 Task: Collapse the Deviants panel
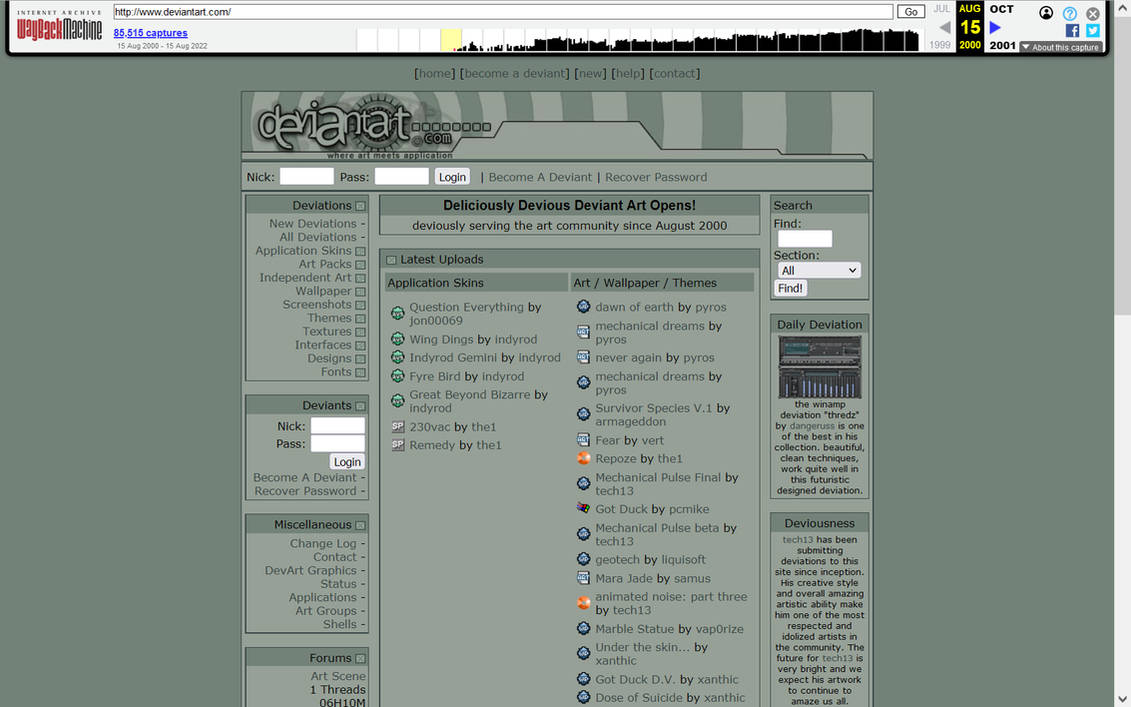point(360,406)
